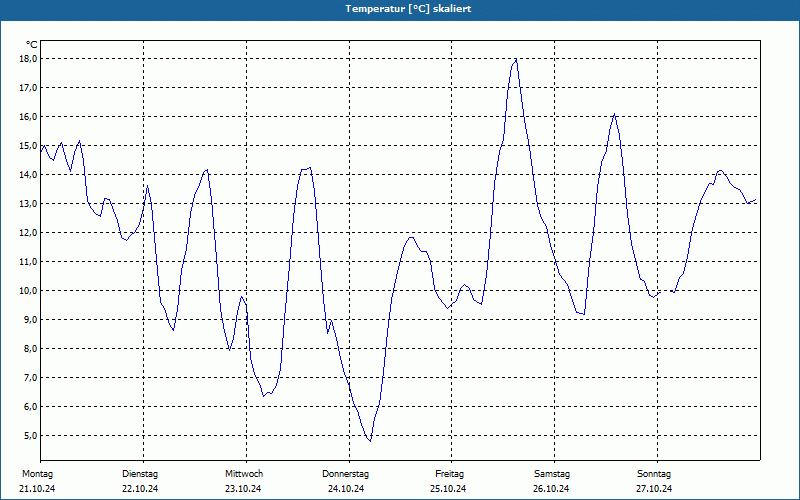Click the 23.10.24 date label
The width and height of the screenshot is (800, 500).
(243, 489)
